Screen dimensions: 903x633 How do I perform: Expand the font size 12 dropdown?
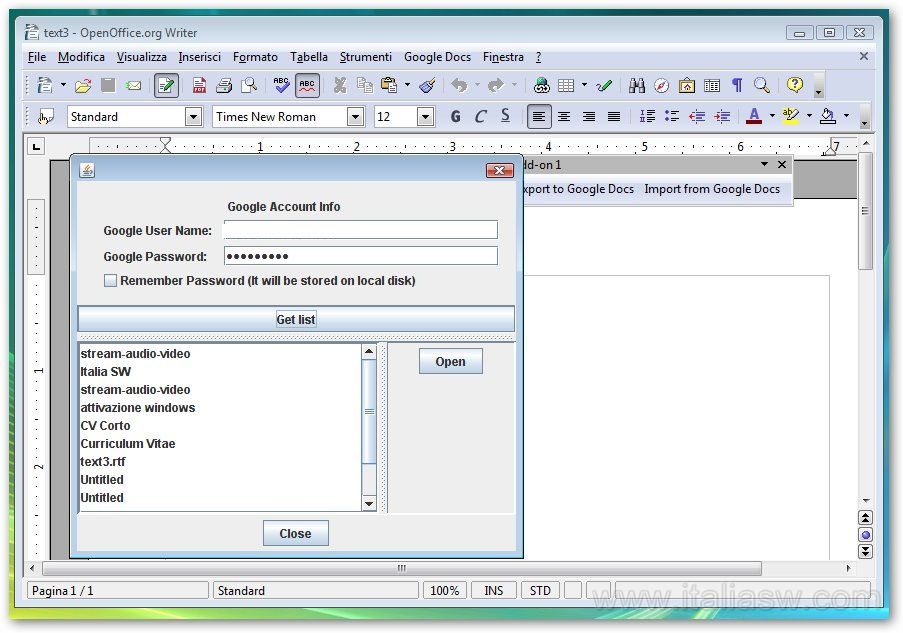pos(426,117)
